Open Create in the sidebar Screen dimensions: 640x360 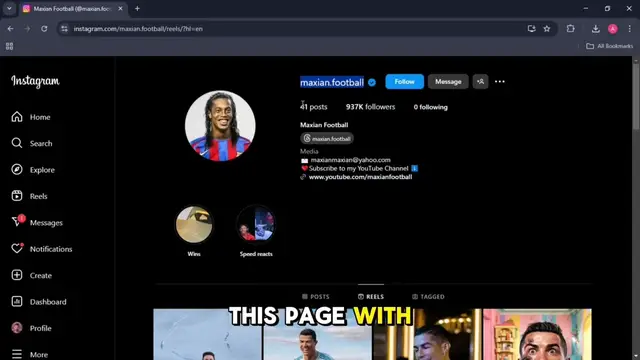[31, 276]
